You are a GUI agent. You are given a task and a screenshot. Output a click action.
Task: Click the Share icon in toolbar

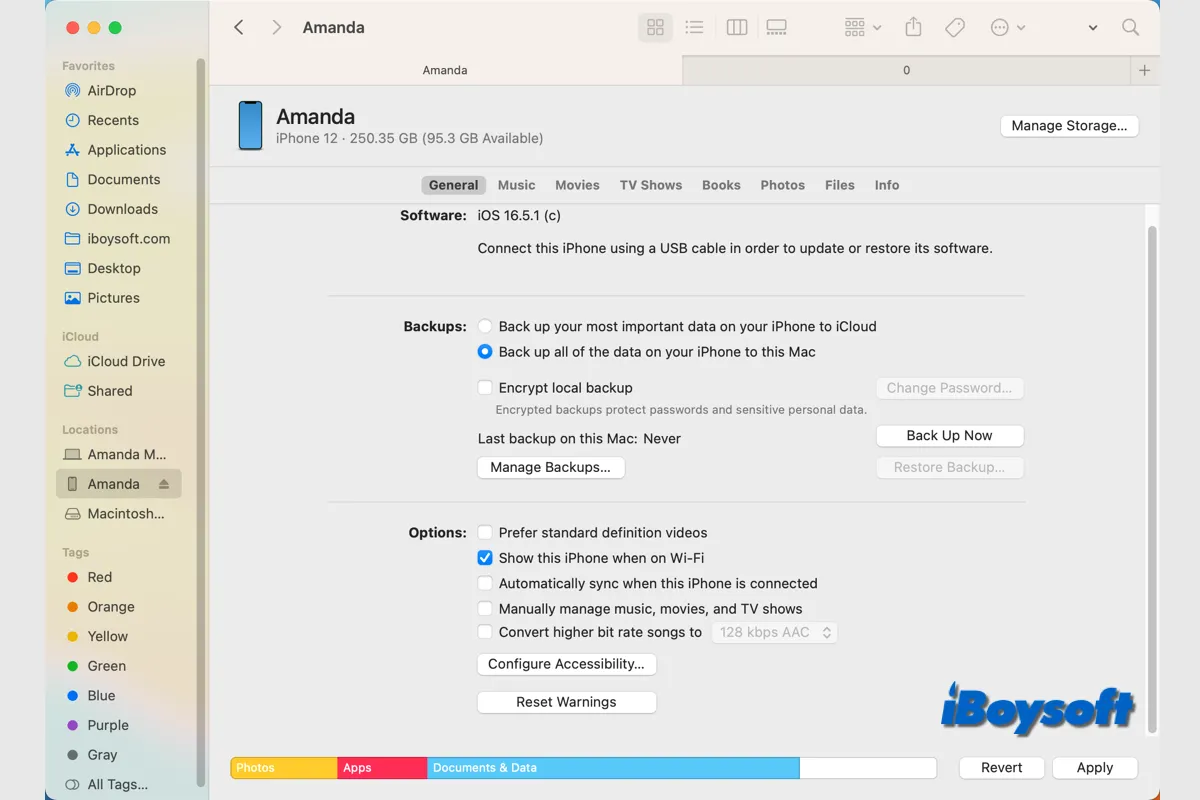(913, 28)
